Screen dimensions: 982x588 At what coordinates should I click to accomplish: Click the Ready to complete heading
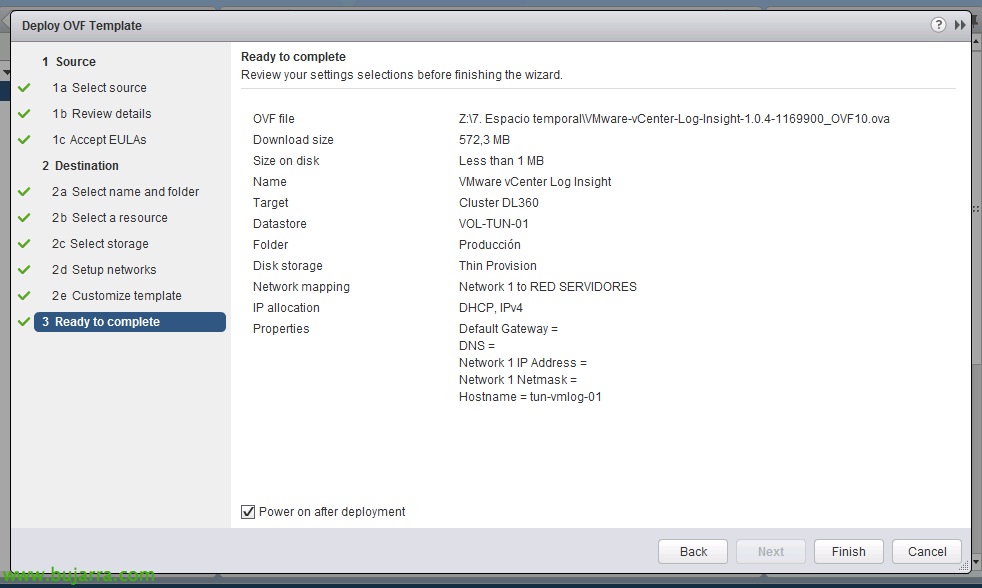(x=293, y=56)
